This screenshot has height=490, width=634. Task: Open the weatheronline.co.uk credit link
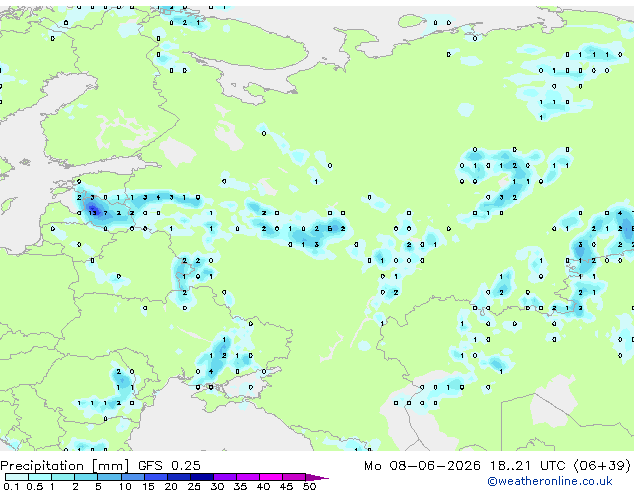[x=550, y=481]
